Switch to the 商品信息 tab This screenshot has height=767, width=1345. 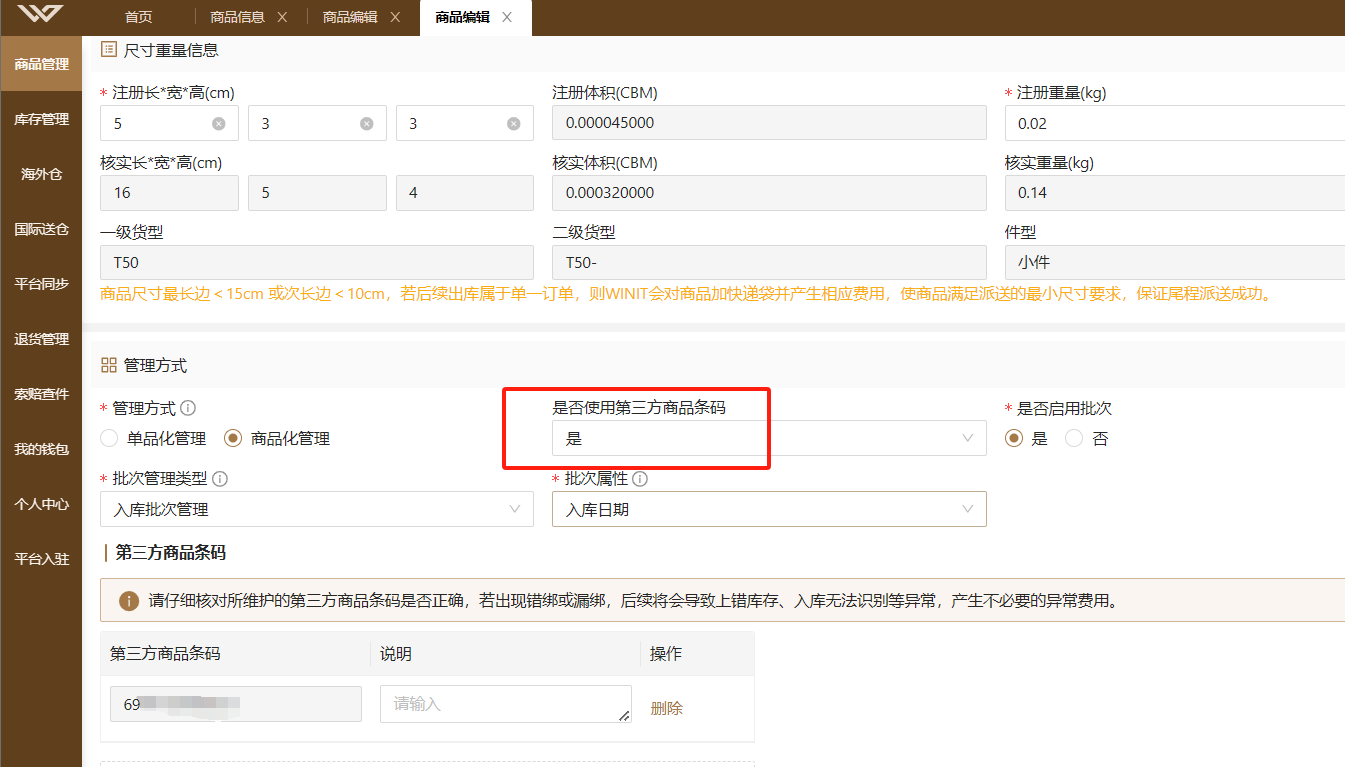click(237, 17)
